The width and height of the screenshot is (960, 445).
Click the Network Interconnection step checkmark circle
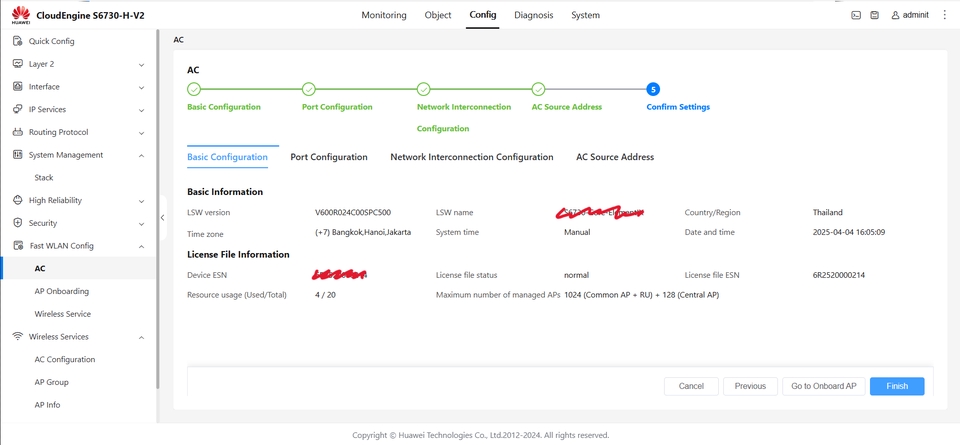[423, 89]
